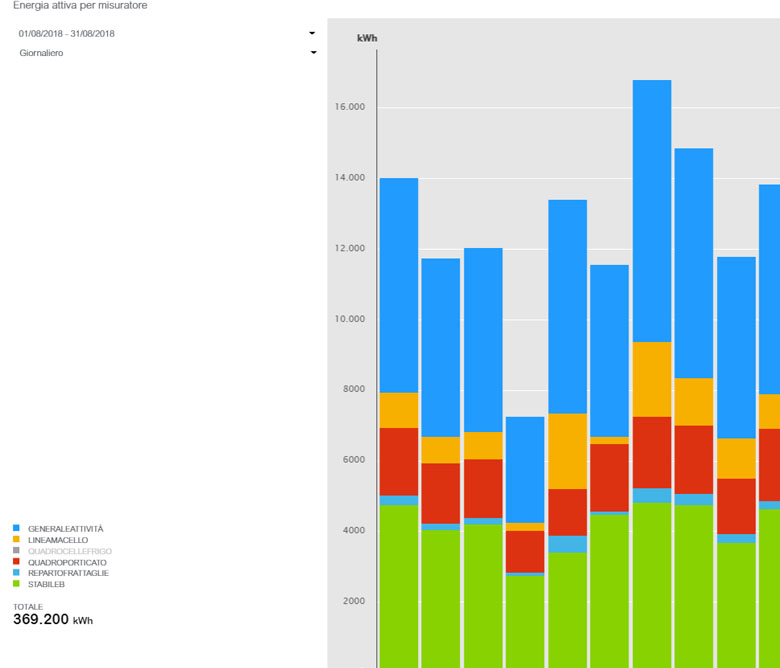The image size is (780, 668).
Task: Click the Energia attiva per misuratore title
Action: tap(80, 6)
